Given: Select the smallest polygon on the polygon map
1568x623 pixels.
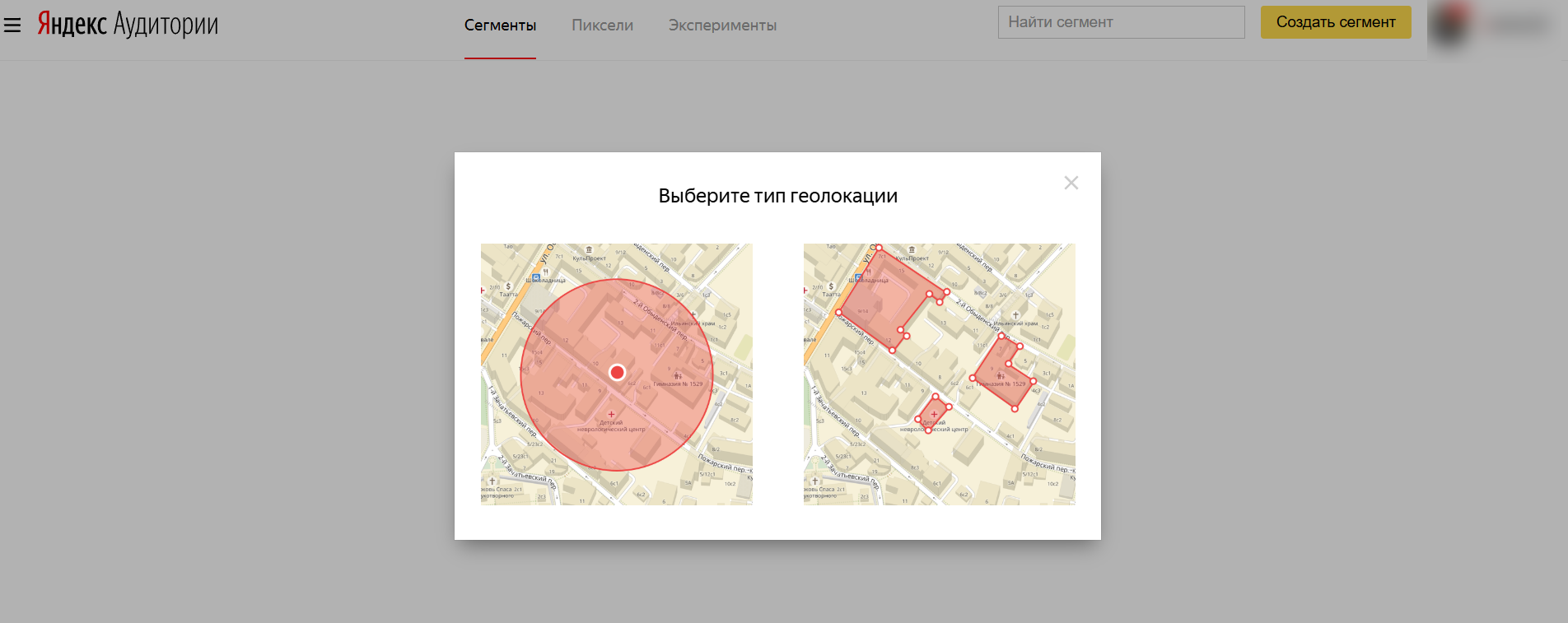Looking at the screenshot, I should tap(933, 413).
